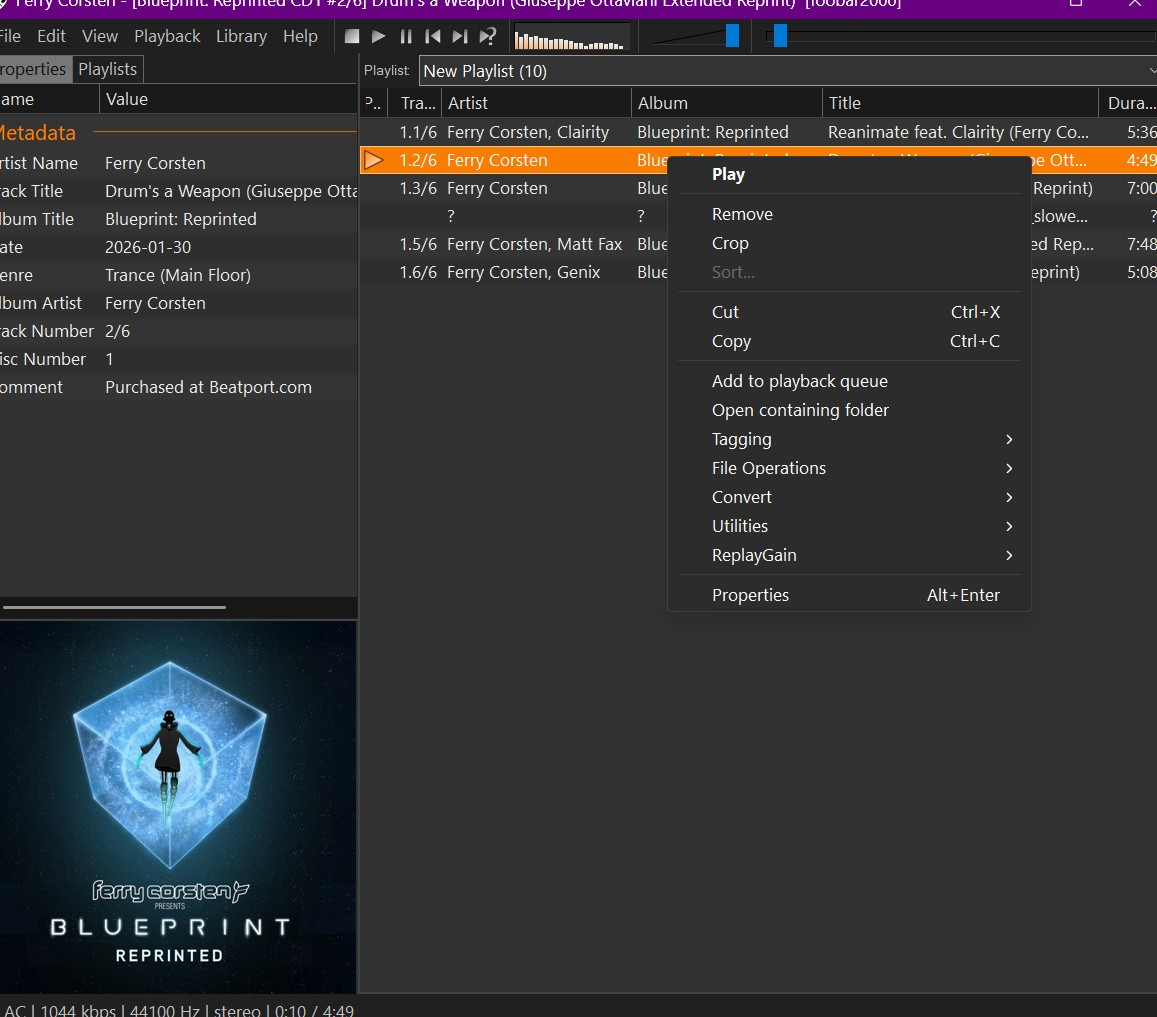1157x1017 pixels.
Task: Jump to the previous track
Action: pyautogui.click(x=433, y=36)
